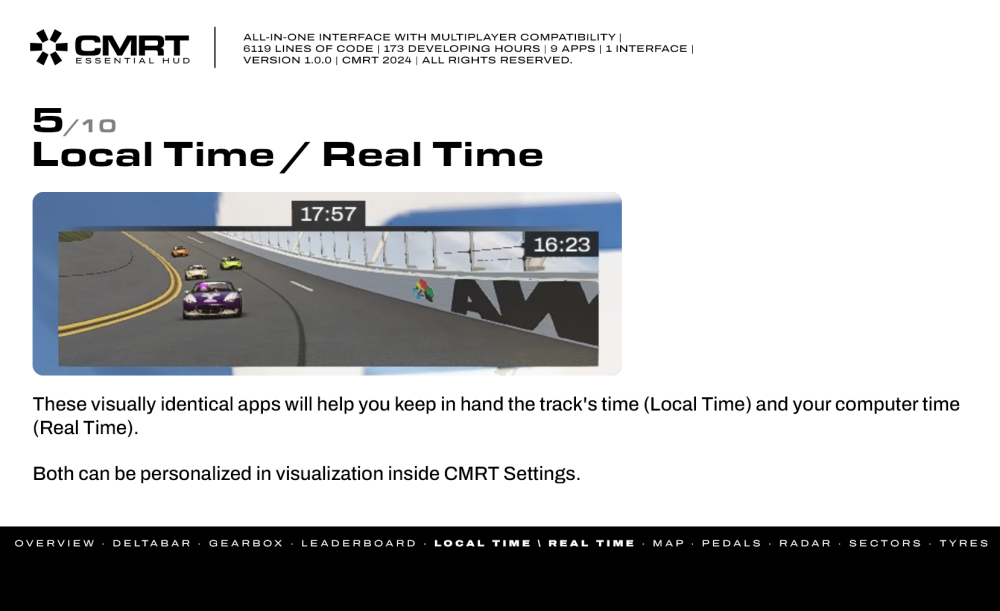The width and height of the screenshot is (1000, 611).
Task: Click the header version info text
Action: pyautogui.click(x=468, y=48)
